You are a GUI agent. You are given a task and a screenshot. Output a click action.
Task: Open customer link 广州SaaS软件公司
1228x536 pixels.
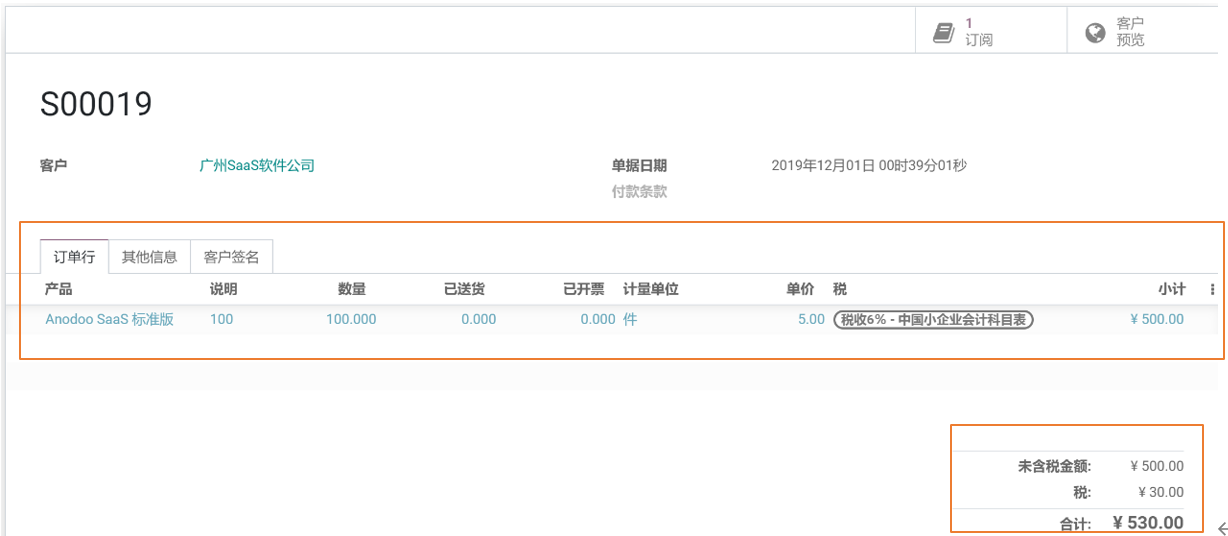(x=257, y=166)
